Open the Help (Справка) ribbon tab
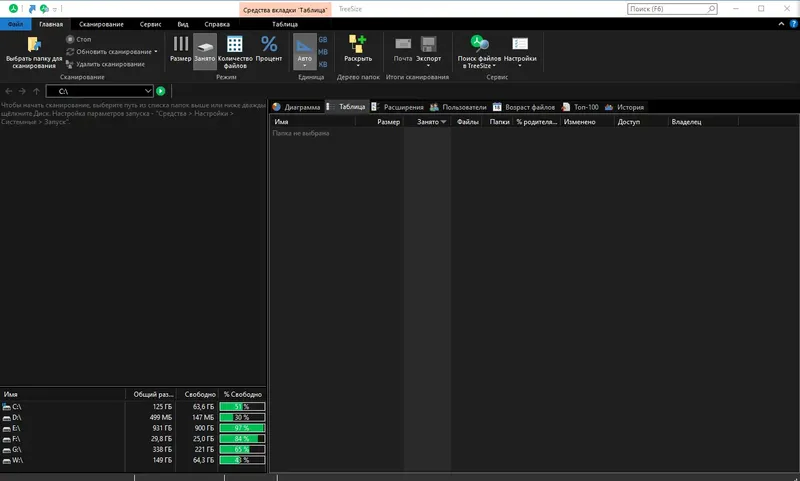800x481 pixels. (217, 24)
